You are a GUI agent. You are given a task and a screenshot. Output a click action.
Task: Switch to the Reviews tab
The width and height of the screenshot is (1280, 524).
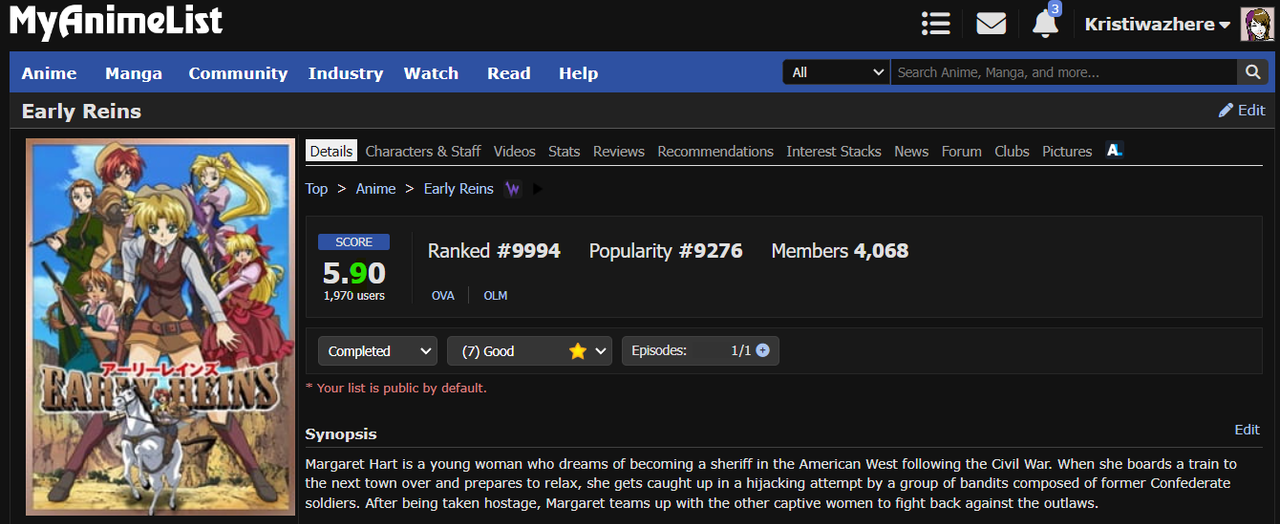pyautogui.click(x=618, y=151)
